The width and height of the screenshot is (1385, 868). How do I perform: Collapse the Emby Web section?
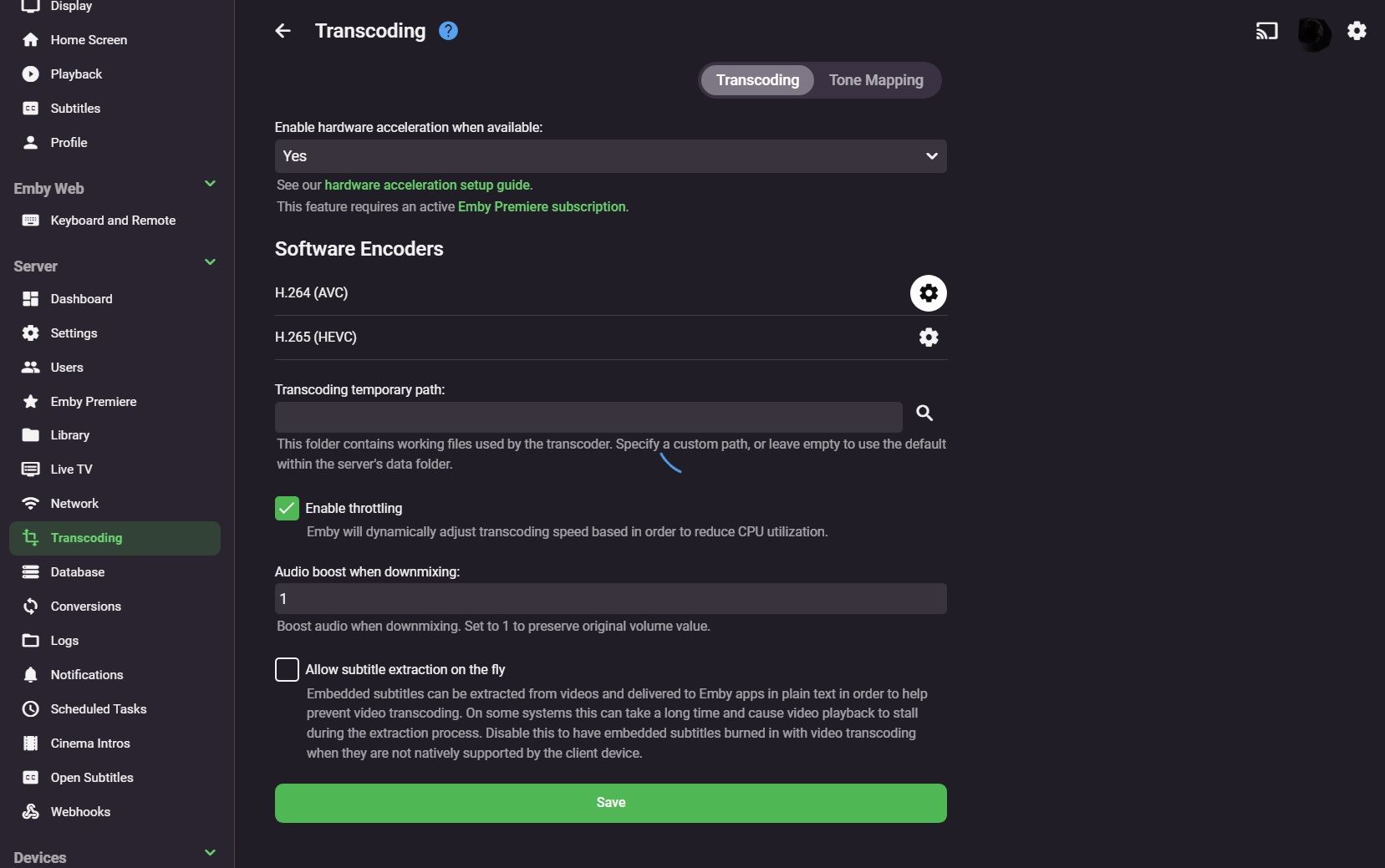click(x=210, y=184)
